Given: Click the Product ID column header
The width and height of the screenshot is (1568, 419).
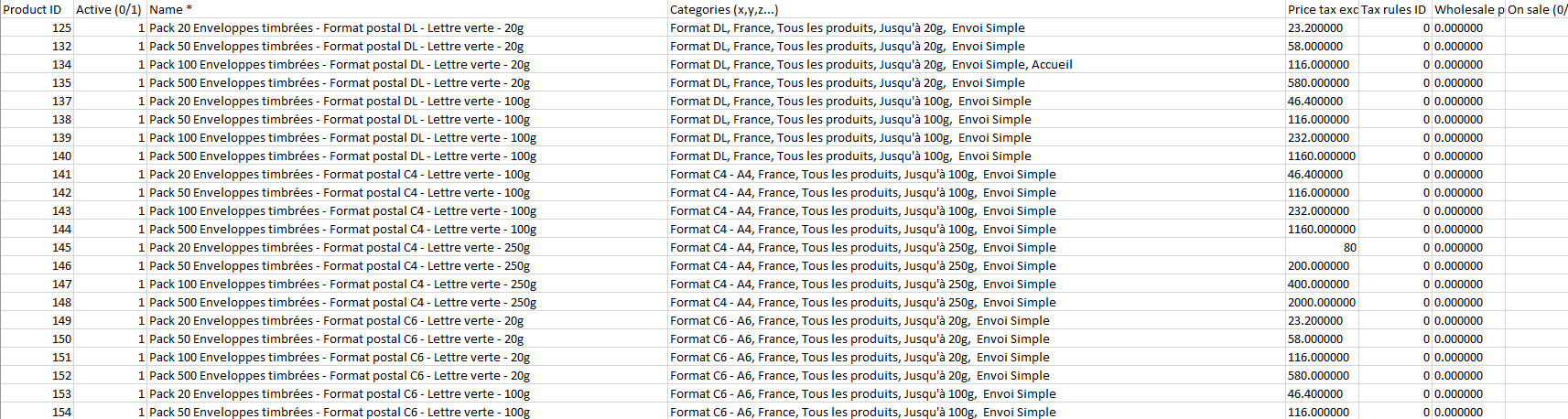Looking at the screenshot, I should [33, 9].
